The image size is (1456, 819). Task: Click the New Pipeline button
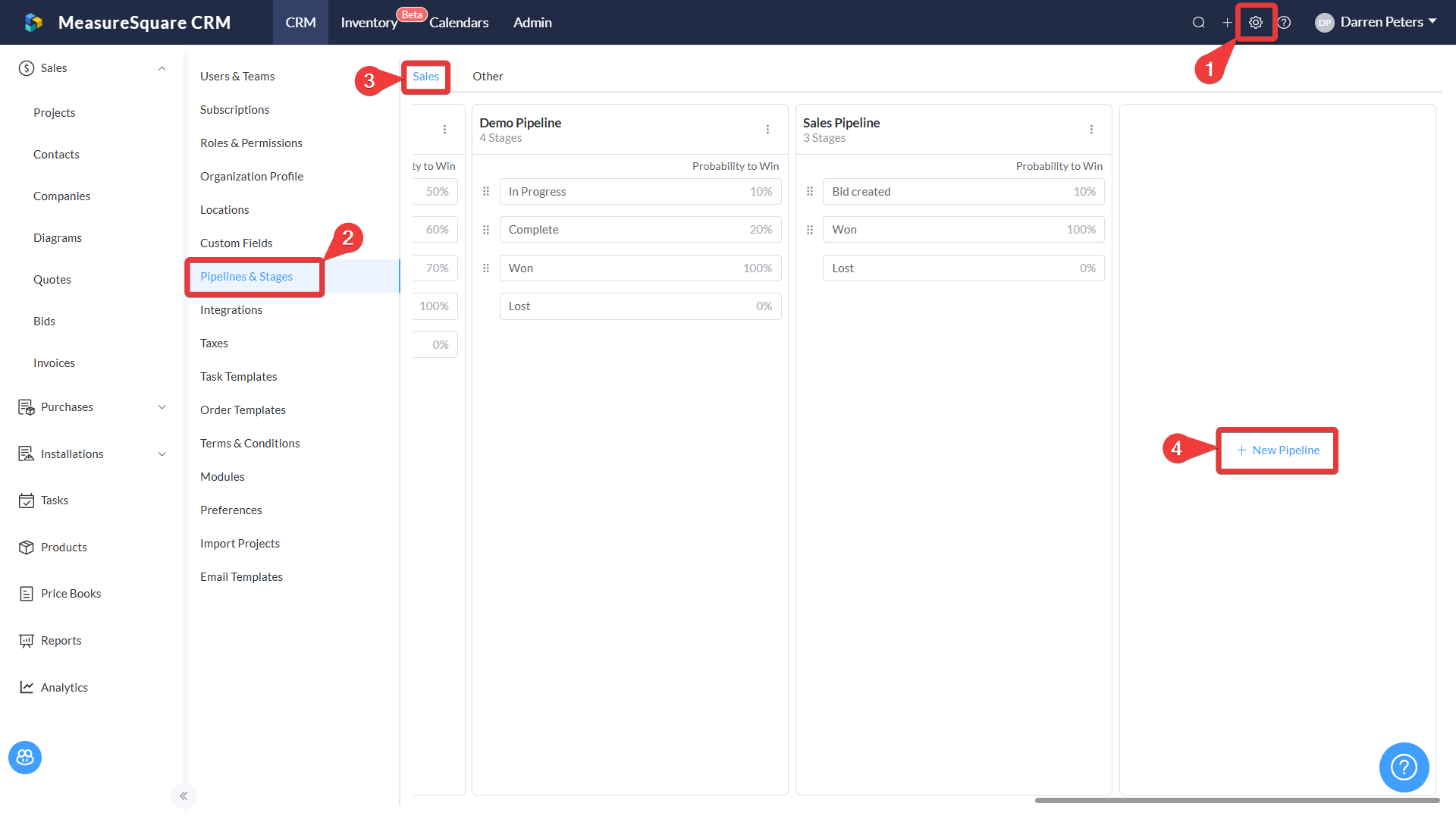pos(1278,450)
